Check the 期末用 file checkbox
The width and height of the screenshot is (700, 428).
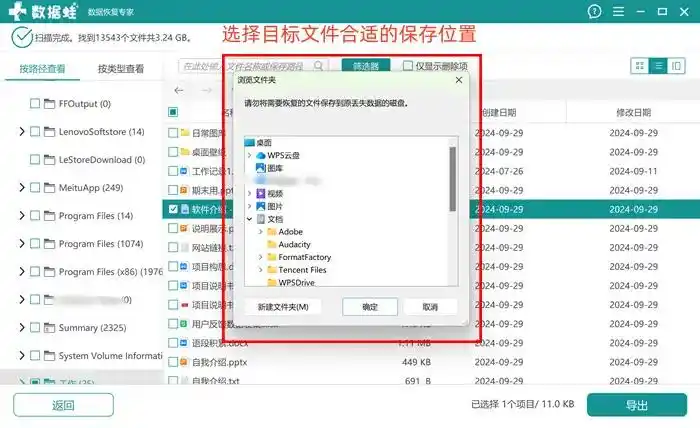pos(173,190)
